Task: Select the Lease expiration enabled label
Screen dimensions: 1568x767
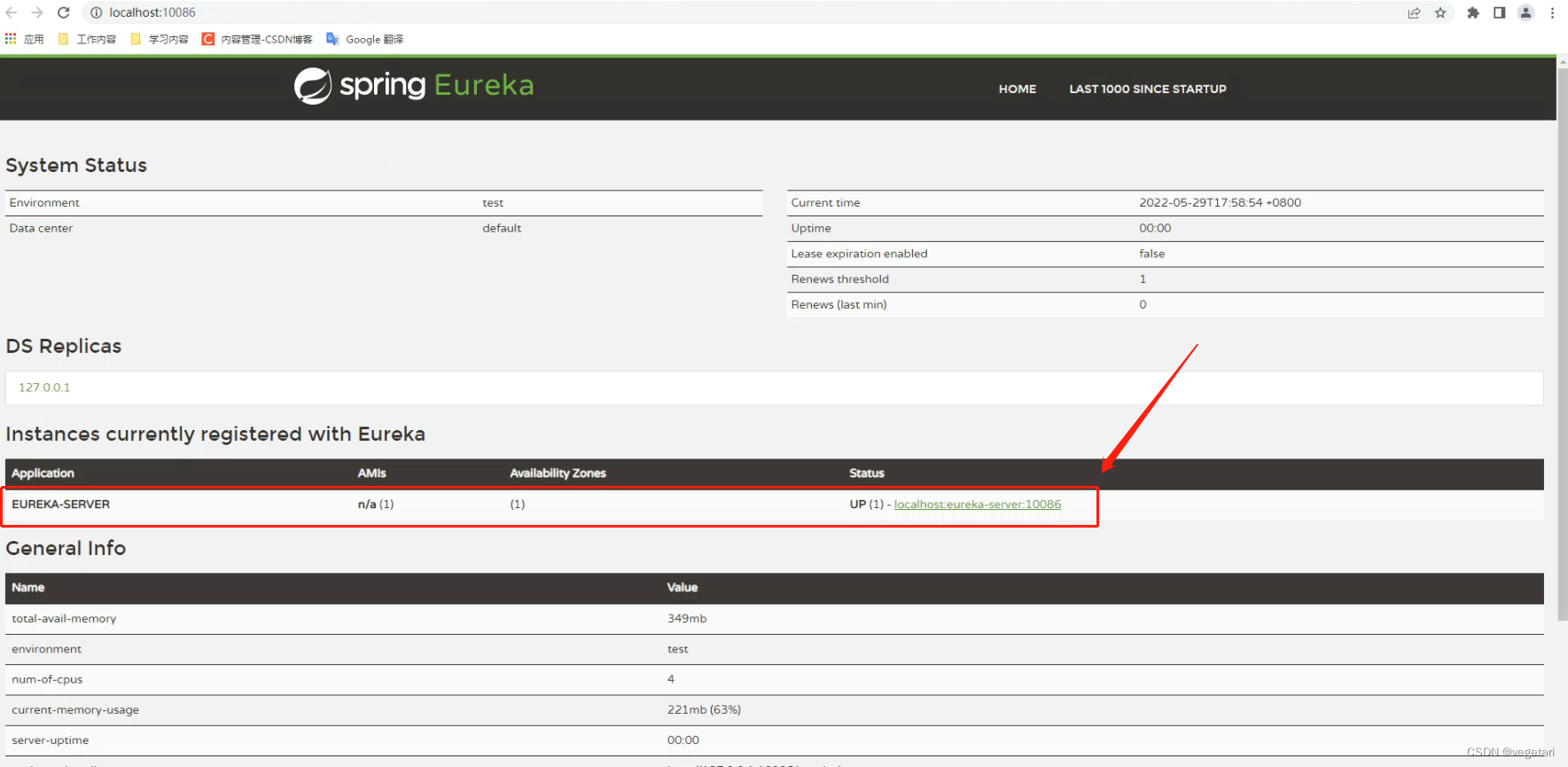Action: 859,254
